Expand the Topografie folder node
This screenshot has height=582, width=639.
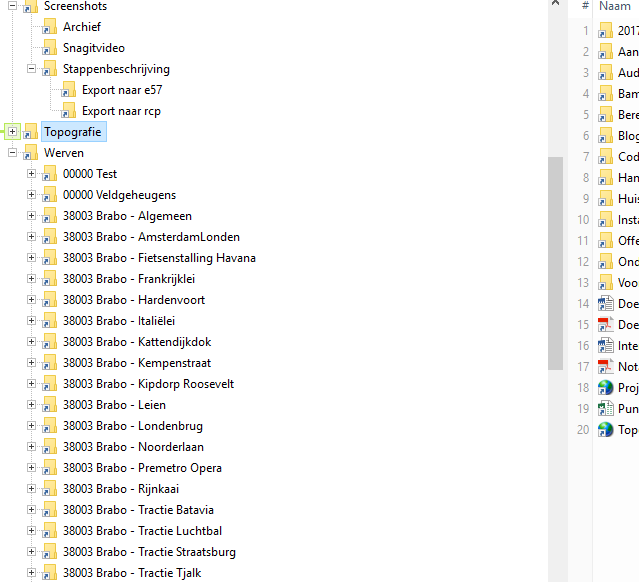click(12, 132)
